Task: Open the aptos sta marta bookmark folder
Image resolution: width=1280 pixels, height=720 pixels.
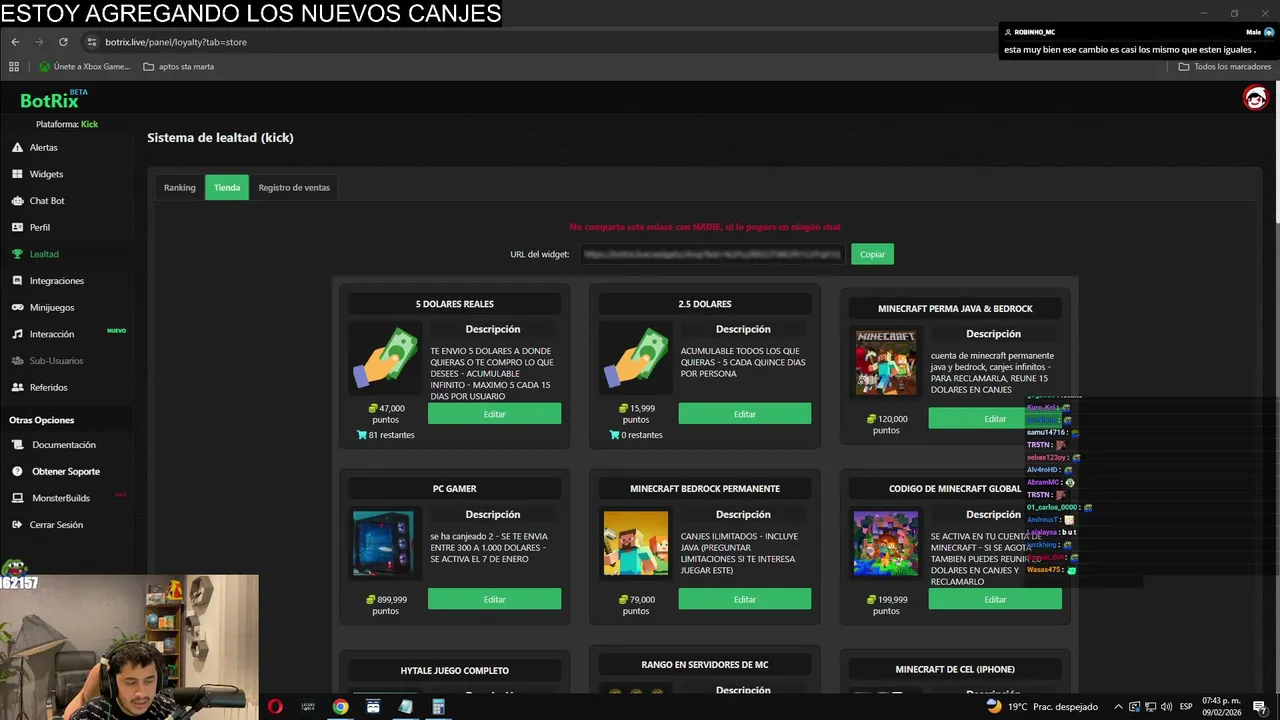Action: [179, 67]
